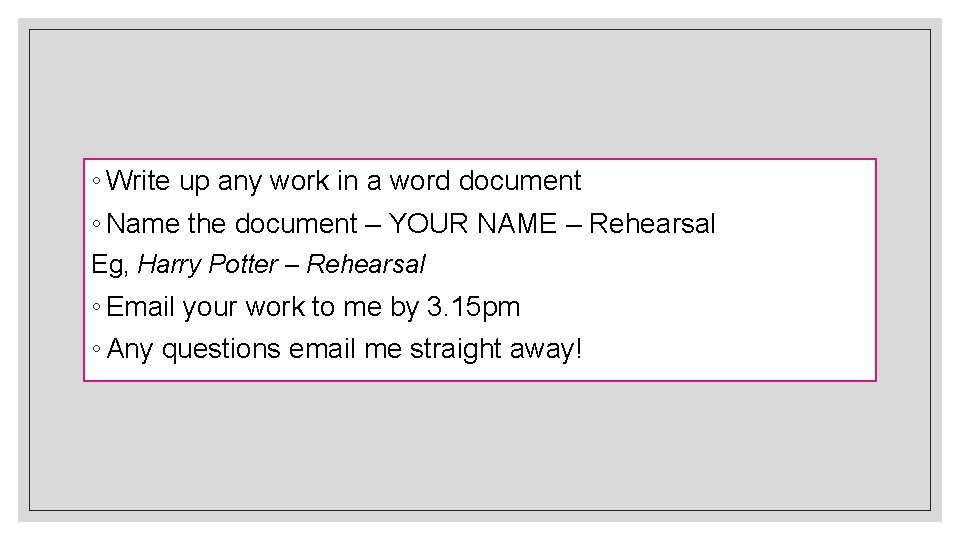Click the gray slide area above the text box

(x=480, y=92)
